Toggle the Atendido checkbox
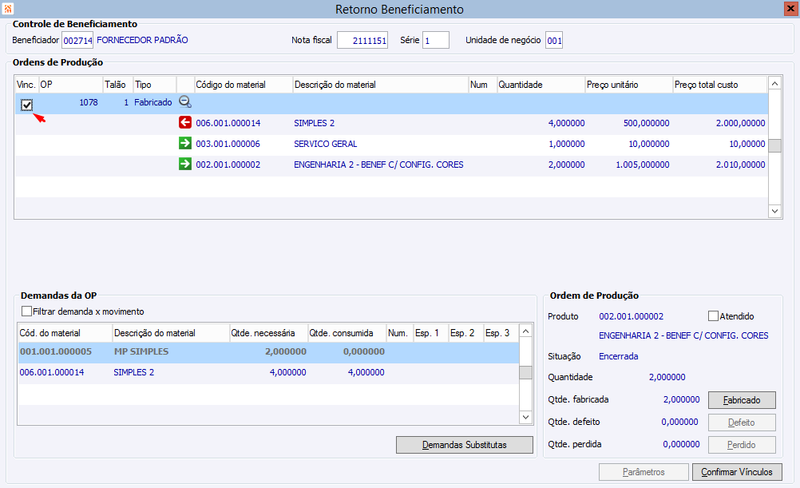The image size is (800, 488). pos(713,316)
